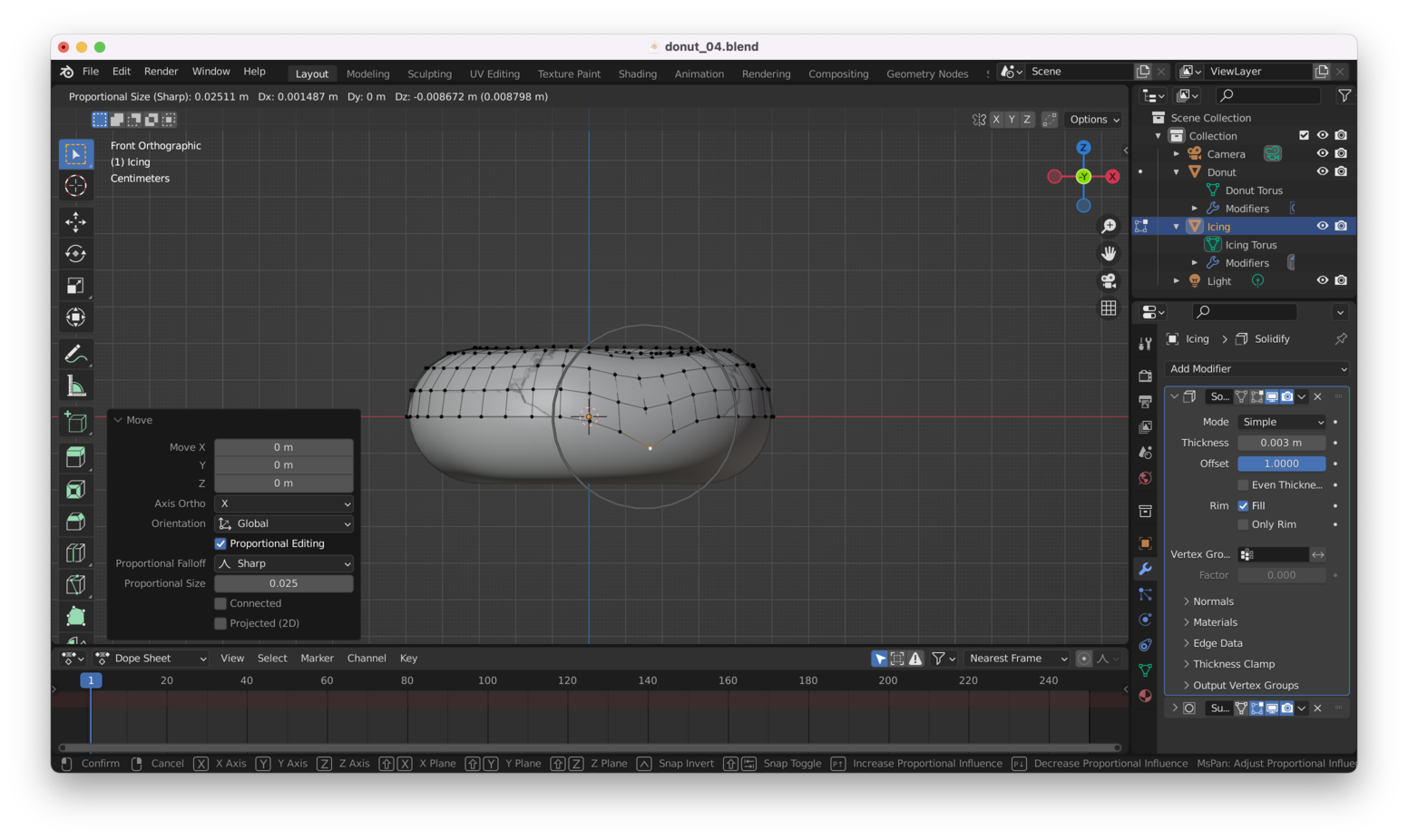
Task: Click the Proportional Size input field
Action: coord(284,583)
